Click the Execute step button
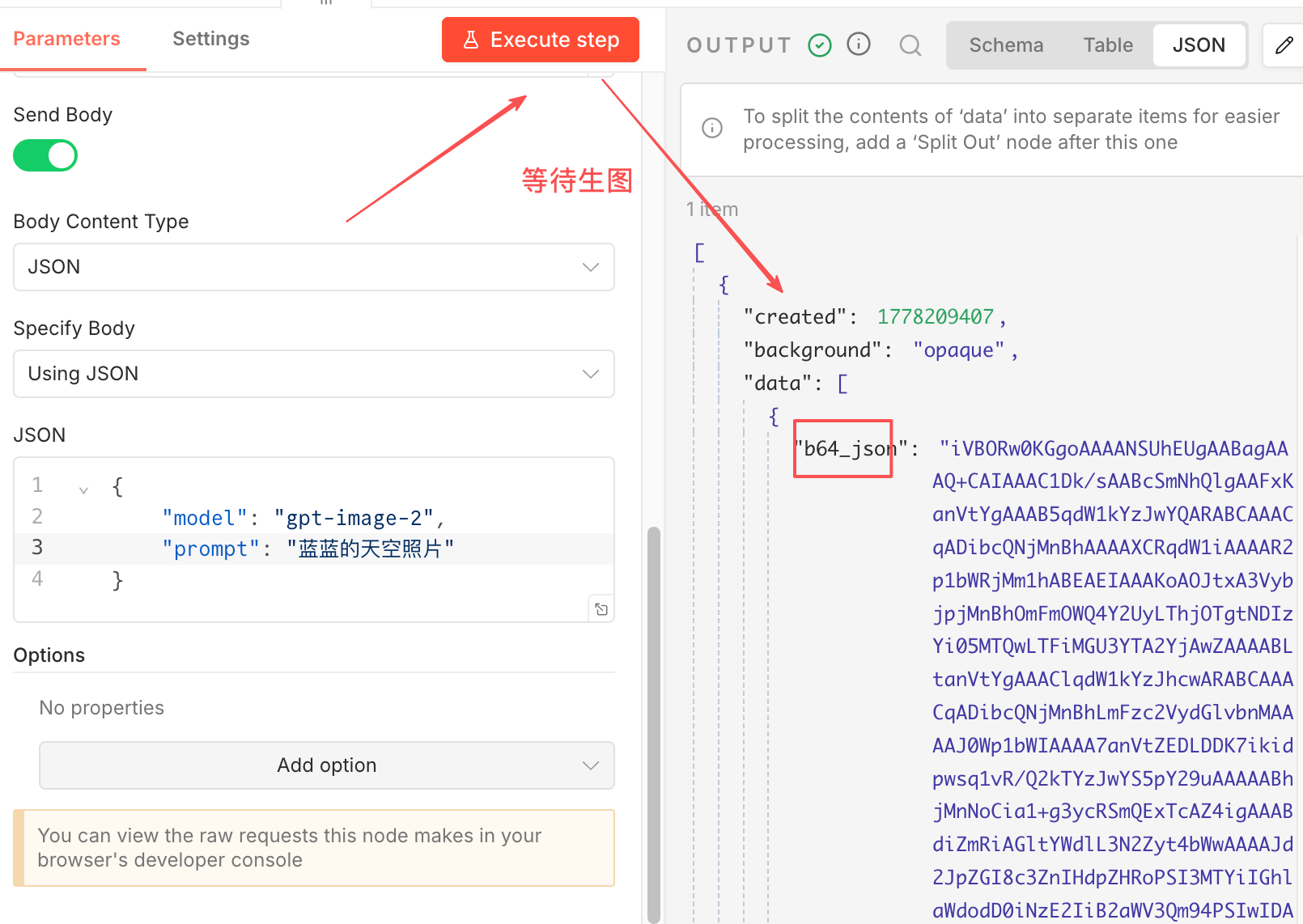1303x924 pixels. 540,40
